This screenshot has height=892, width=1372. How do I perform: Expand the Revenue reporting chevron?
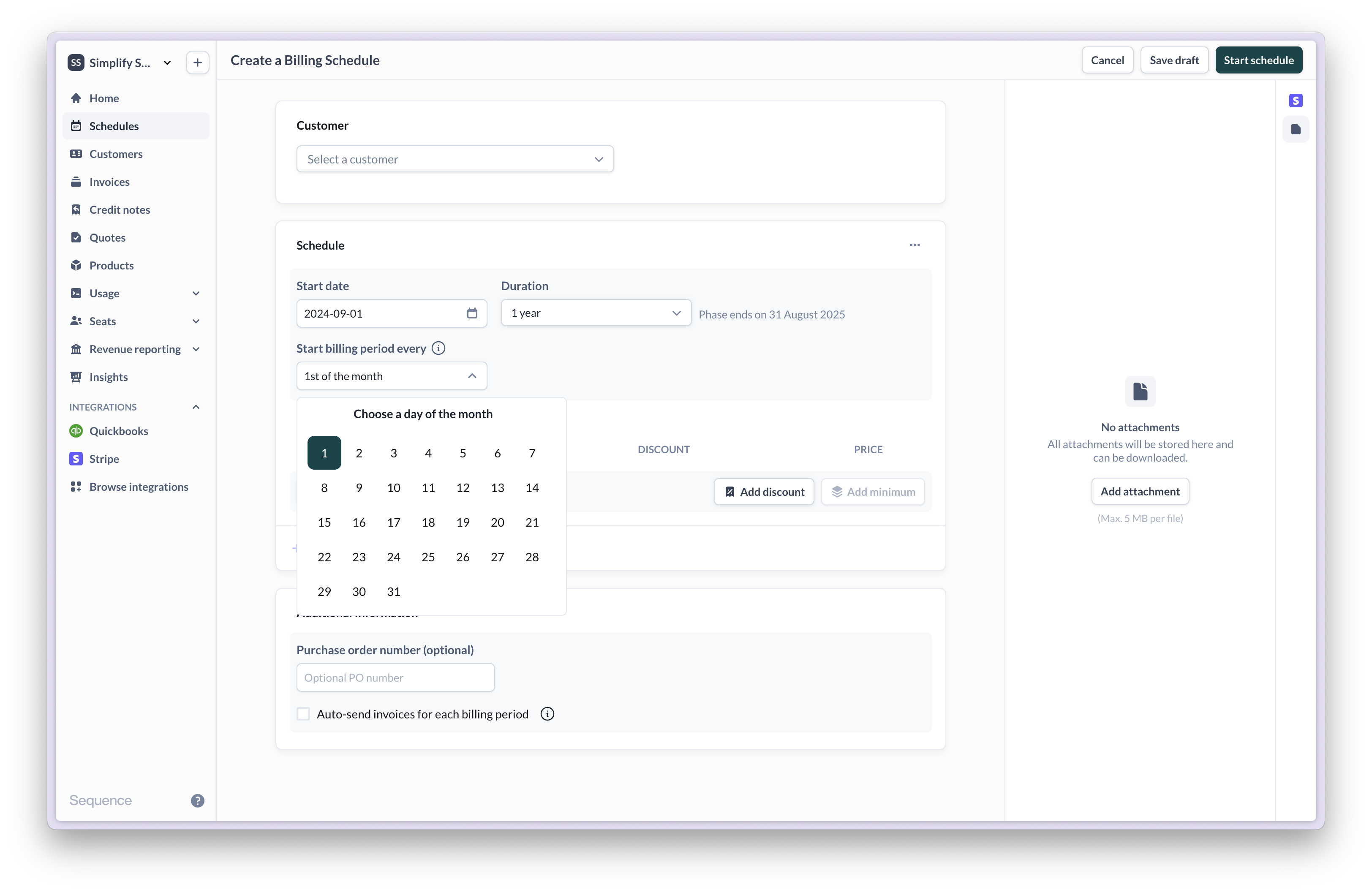point(196,349)
